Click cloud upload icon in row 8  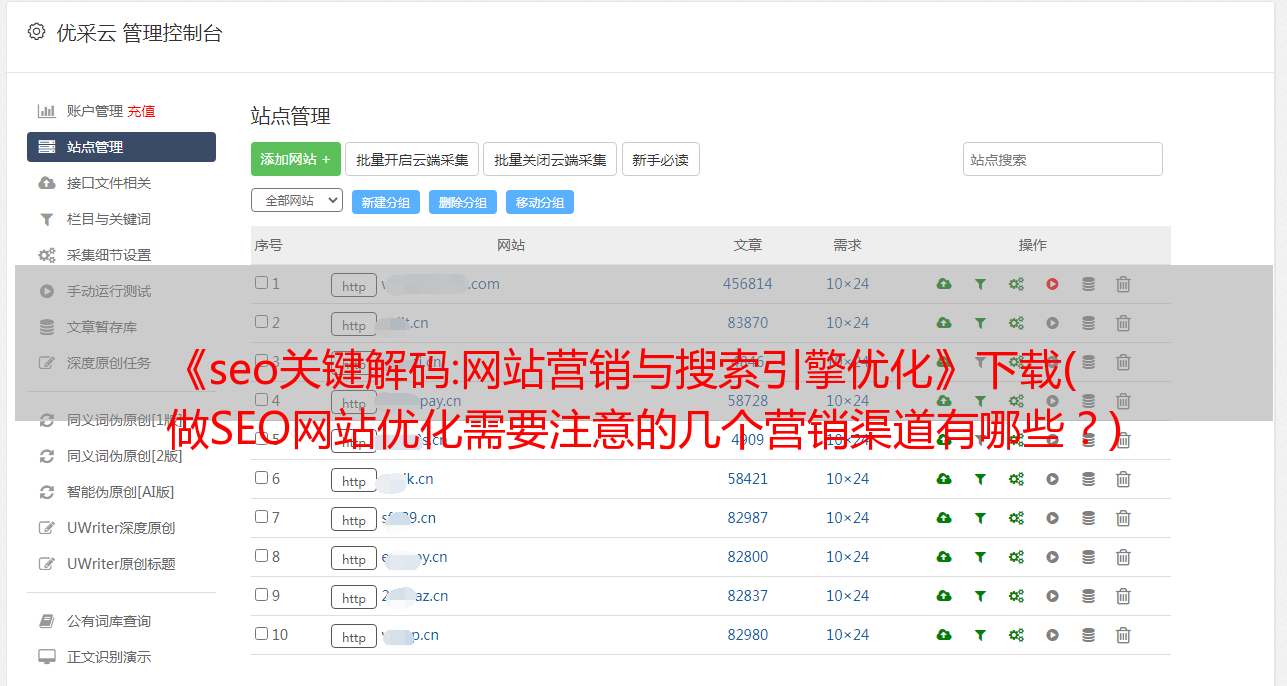(944, 557)
